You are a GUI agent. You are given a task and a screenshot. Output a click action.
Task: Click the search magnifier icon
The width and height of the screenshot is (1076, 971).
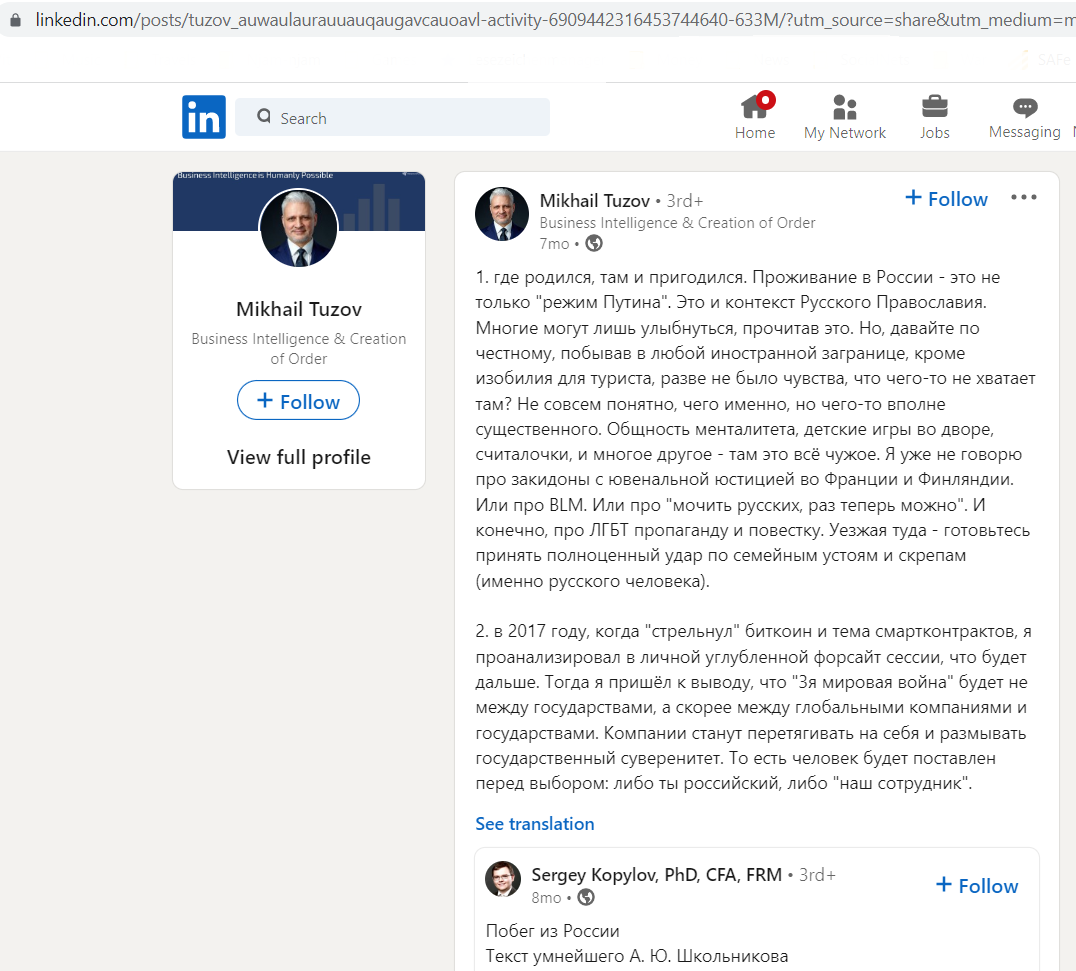264,117
